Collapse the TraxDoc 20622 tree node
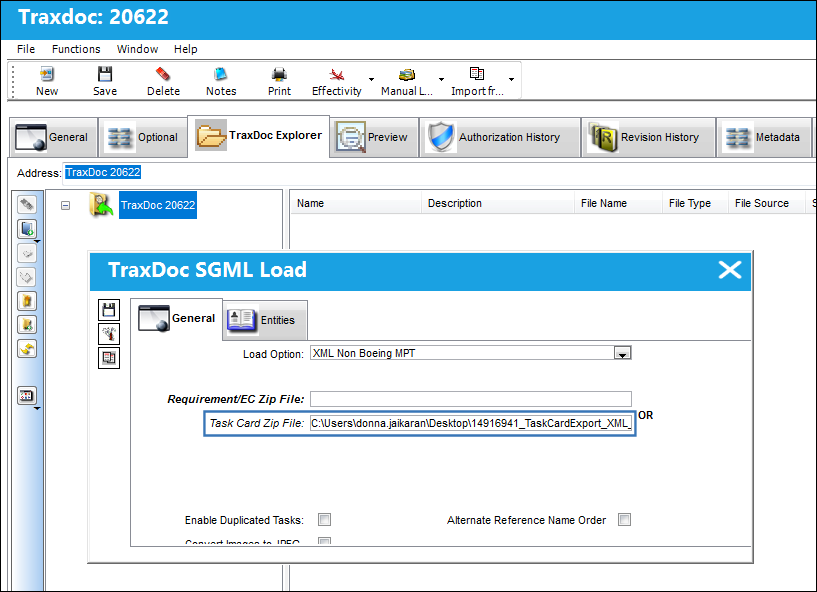This screenshot has height=592, width=817. click(65, 205)
